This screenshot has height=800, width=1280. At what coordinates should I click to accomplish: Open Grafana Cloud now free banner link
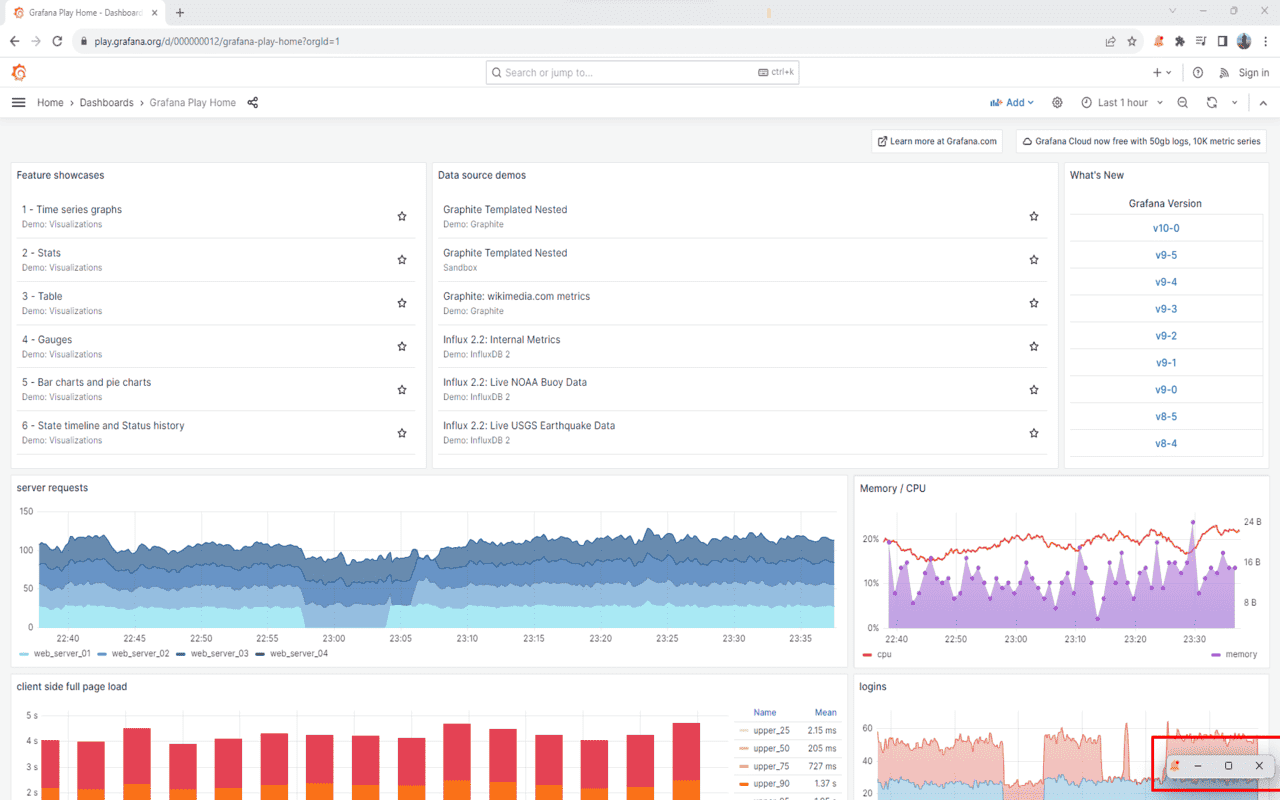click(x=1141, y=141)
